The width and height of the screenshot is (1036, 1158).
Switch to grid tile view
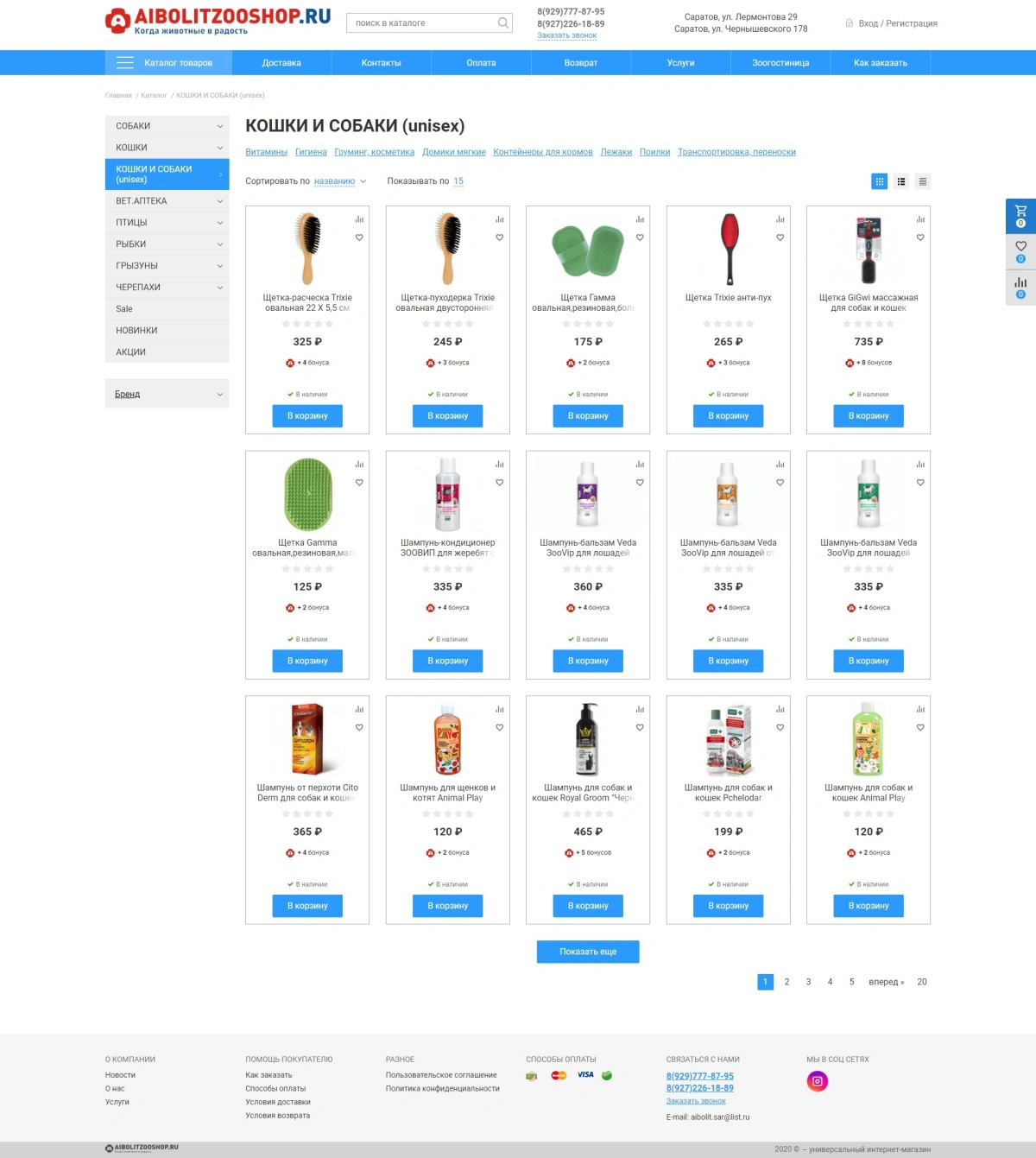(x=880, y=181)
